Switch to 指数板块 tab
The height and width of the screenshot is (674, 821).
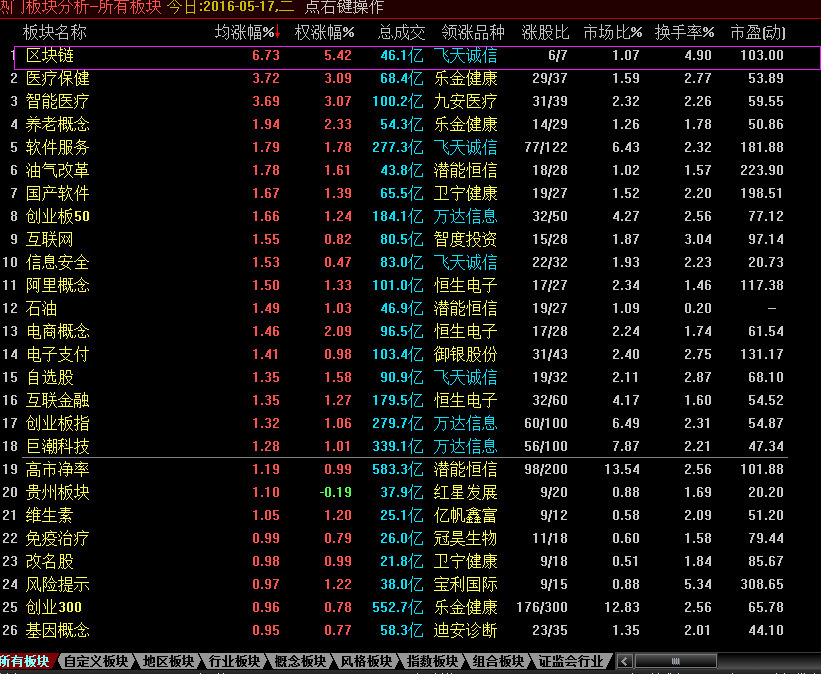(431, 661)
